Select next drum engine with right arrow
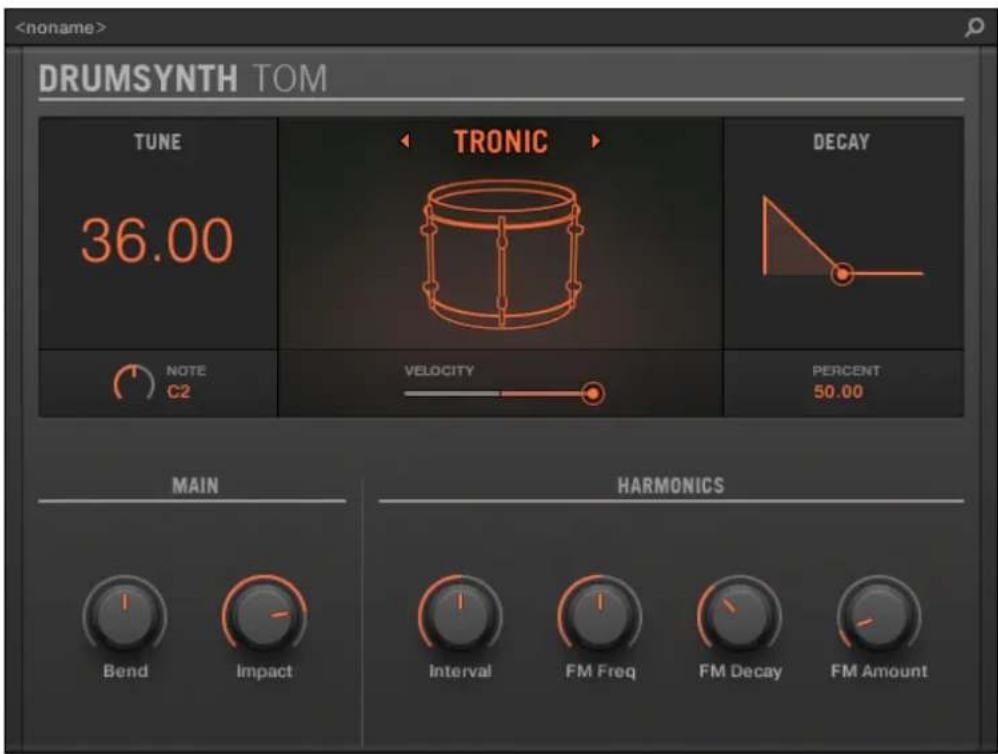998x754 pixels. (x=595, y=141)
